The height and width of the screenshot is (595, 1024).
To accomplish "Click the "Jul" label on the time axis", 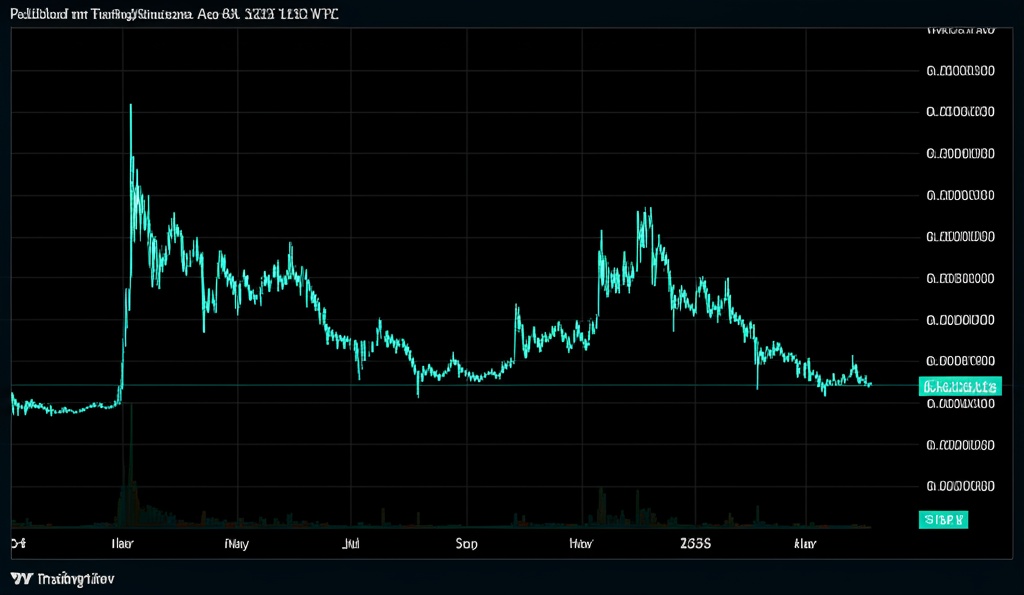I will pyautogui.click(x=351, y=543).
